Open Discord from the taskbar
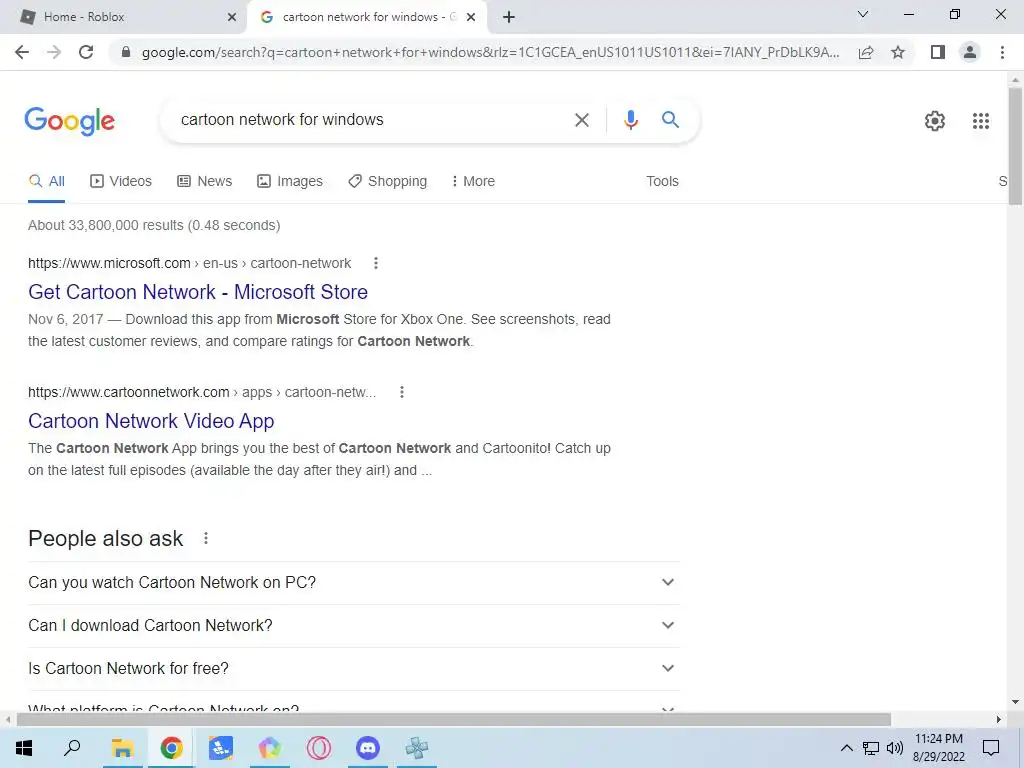Screen dimensions: 1024x768 368,748
